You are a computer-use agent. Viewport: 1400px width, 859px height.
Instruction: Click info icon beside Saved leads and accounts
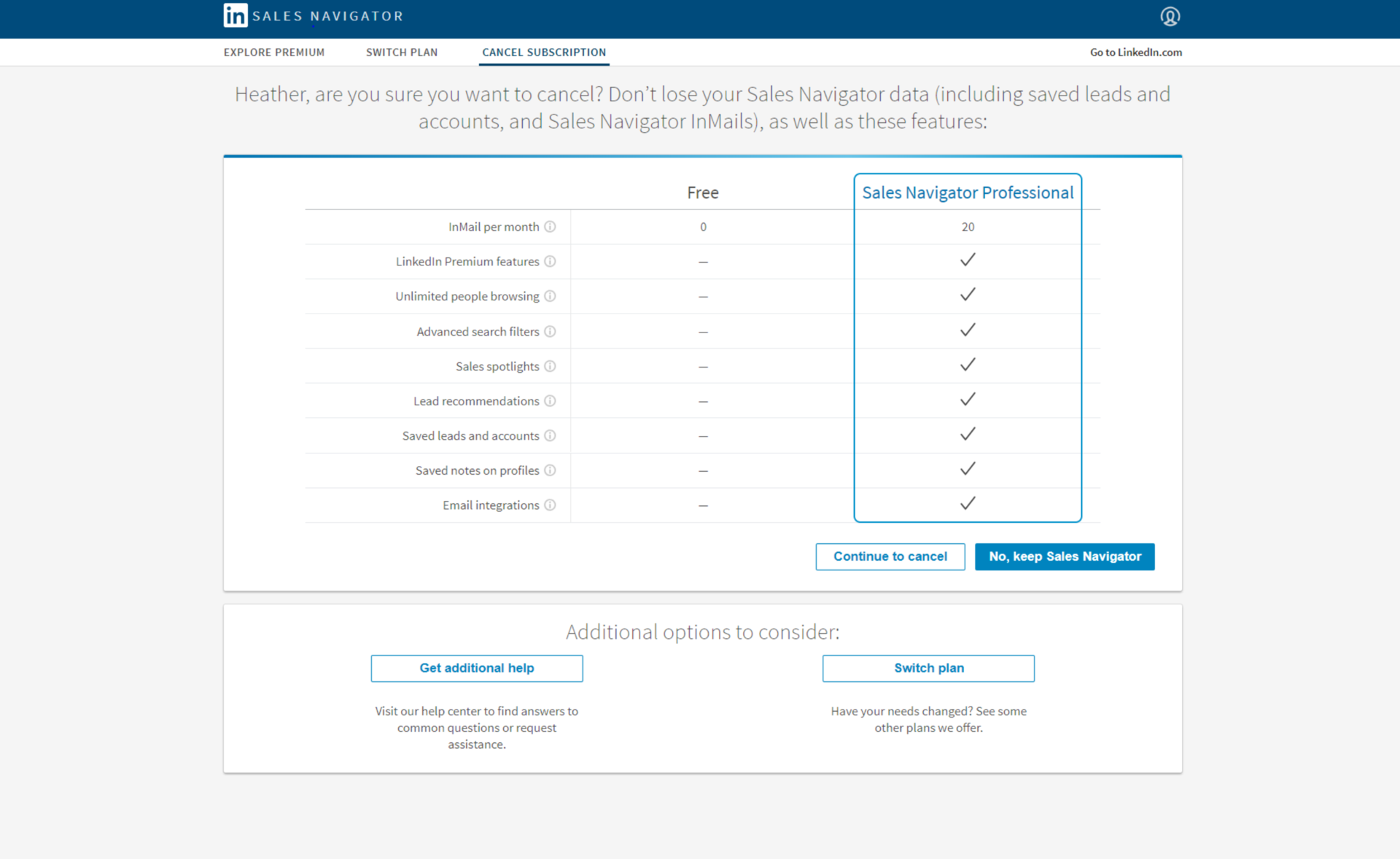point(550,435)
